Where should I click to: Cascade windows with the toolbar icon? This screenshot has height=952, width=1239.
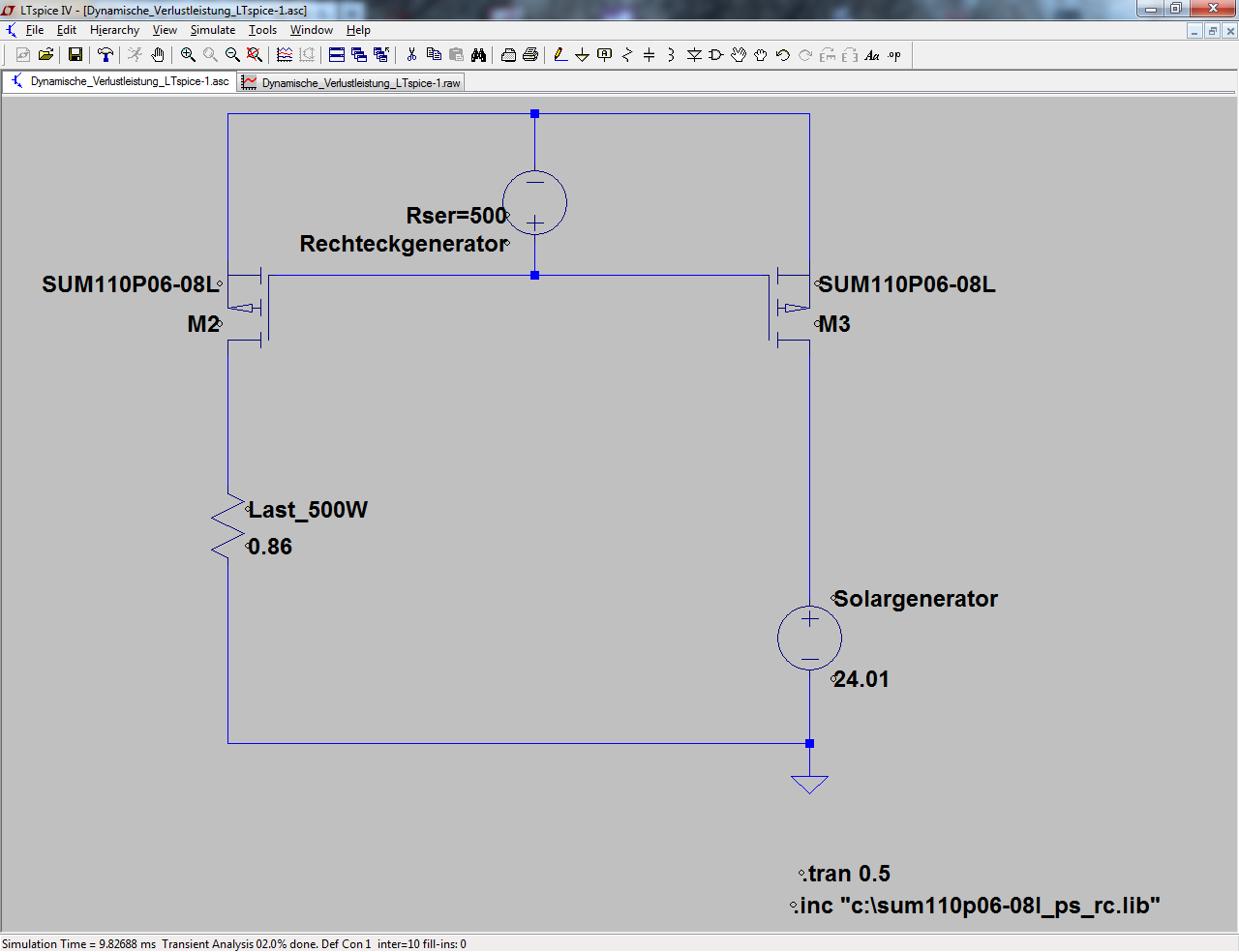point(359,55)
